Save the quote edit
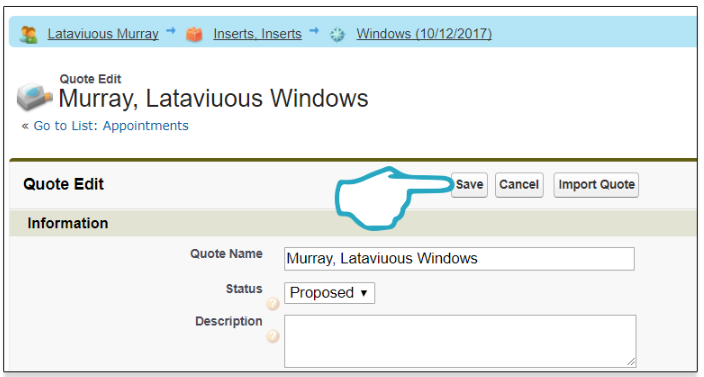 469,184
